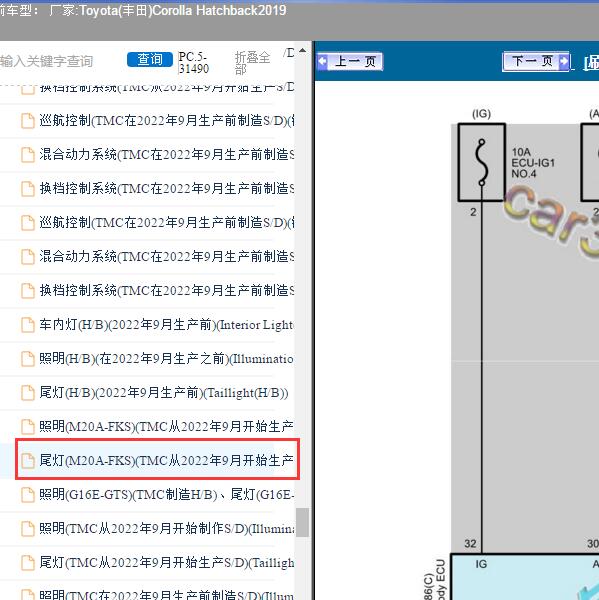Image resolution: width=599 pixels, height=600 pixels.
Task: Click the 10A ECU-IG1 NO.4 fuse symbol
Action: click(x=481, y=162)
